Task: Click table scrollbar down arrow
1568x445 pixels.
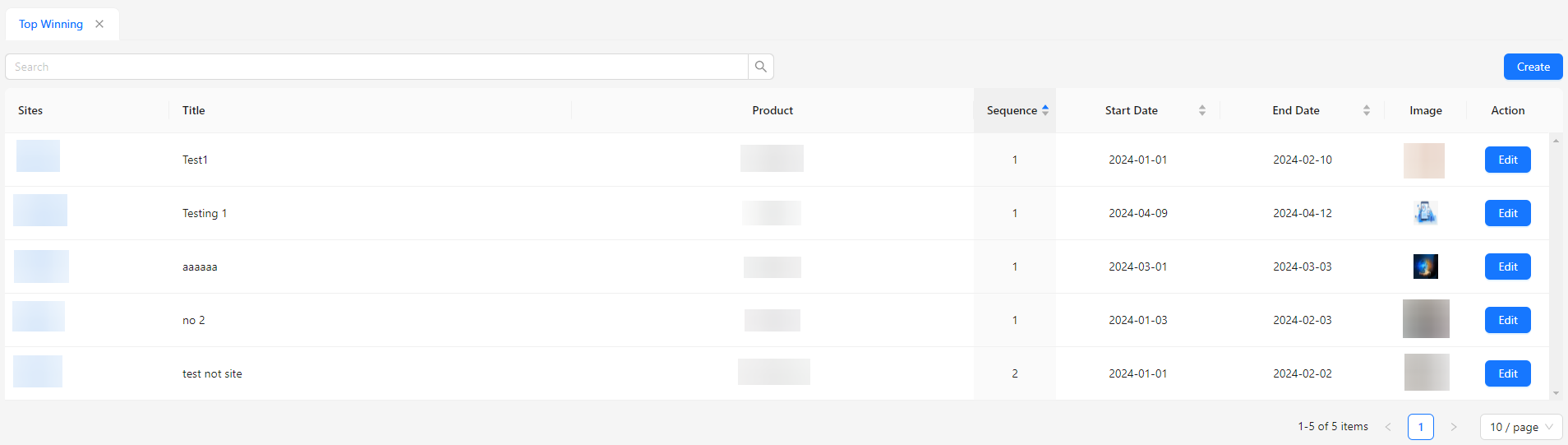Action: (x=1556, y=393)
